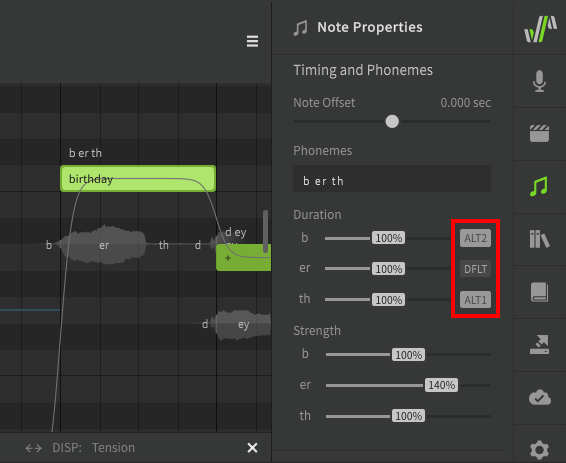Select the Note Properties music icon

(539, 186)
